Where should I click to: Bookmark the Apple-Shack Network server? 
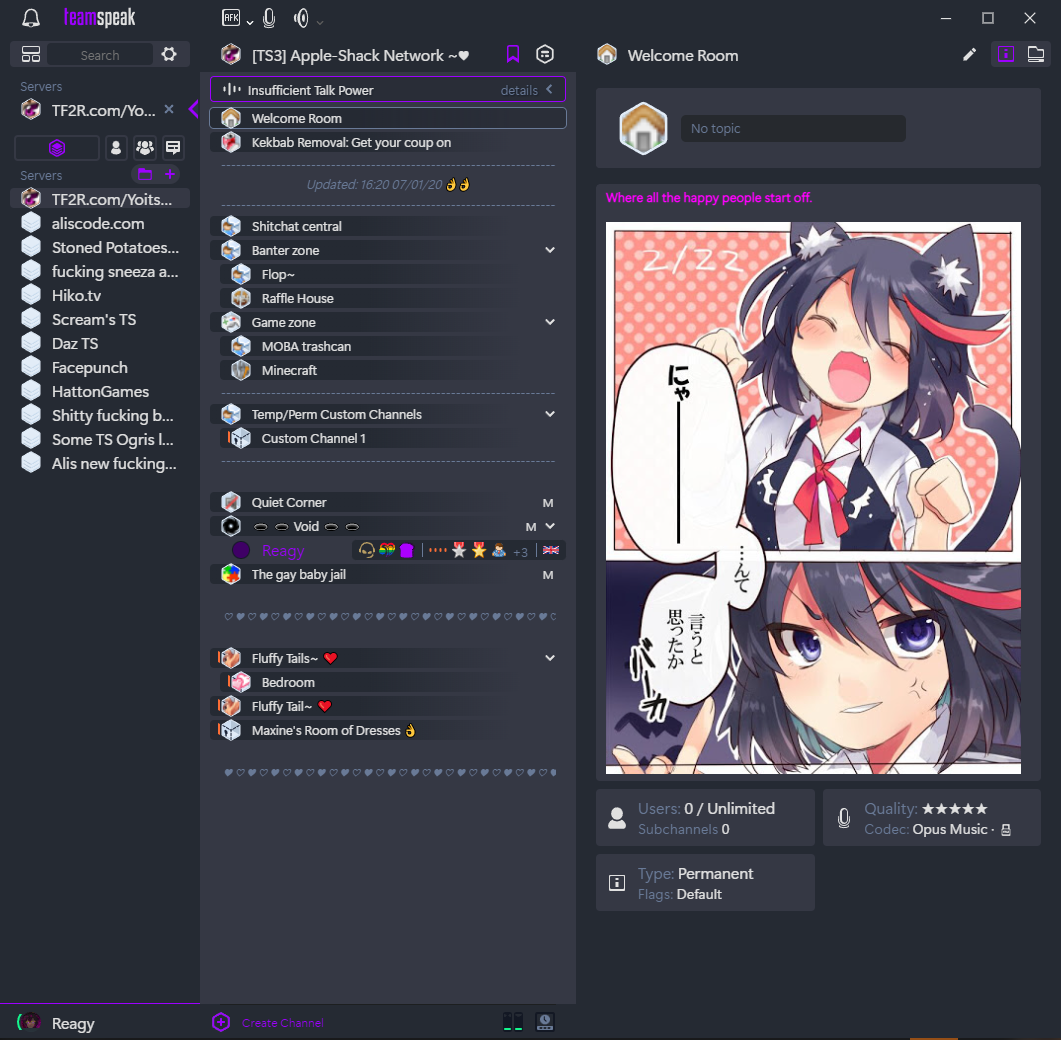tap(513, 54)
